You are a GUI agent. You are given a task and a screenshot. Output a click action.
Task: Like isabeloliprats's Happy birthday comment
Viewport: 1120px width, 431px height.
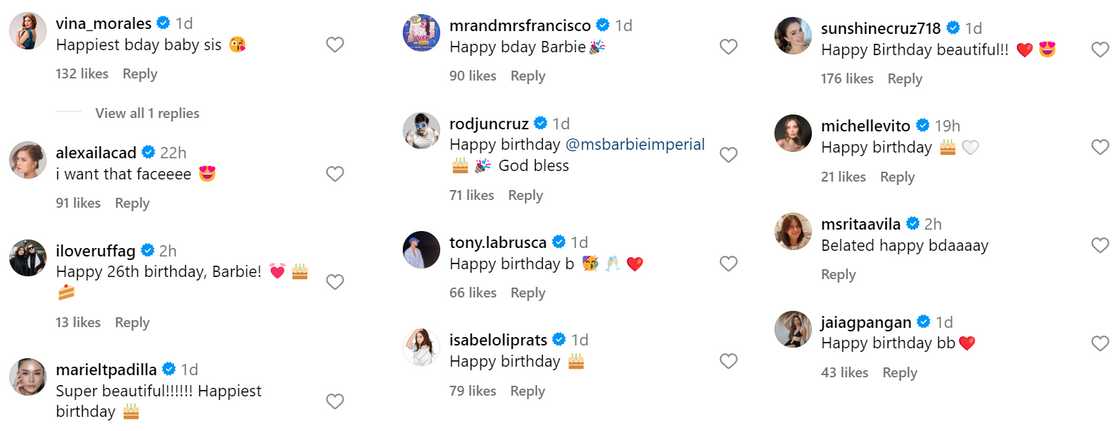point(729,361)
